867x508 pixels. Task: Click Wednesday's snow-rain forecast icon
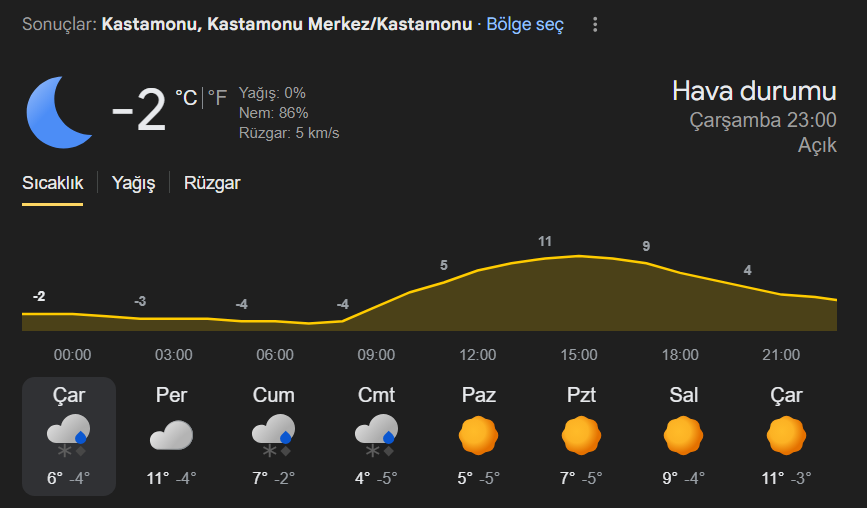[x=68, y=436]
